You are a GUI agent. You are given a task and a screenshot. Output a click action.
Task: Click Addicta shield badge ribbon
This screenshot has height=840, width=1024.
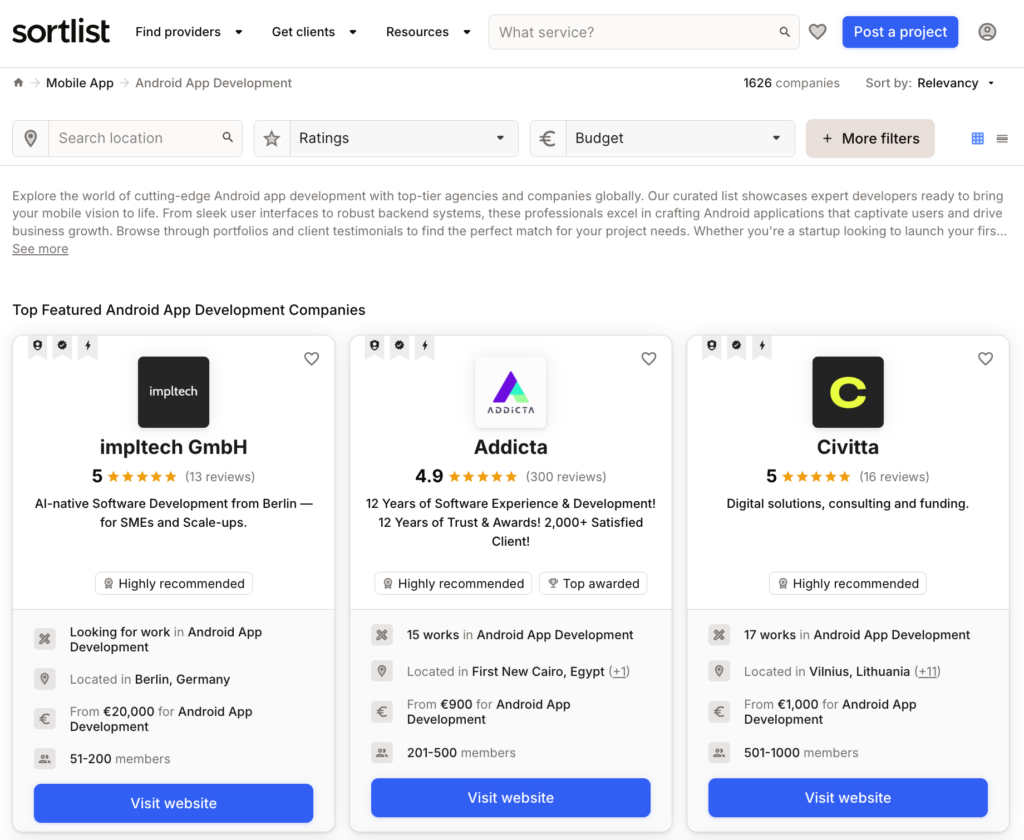coord(375,347)
